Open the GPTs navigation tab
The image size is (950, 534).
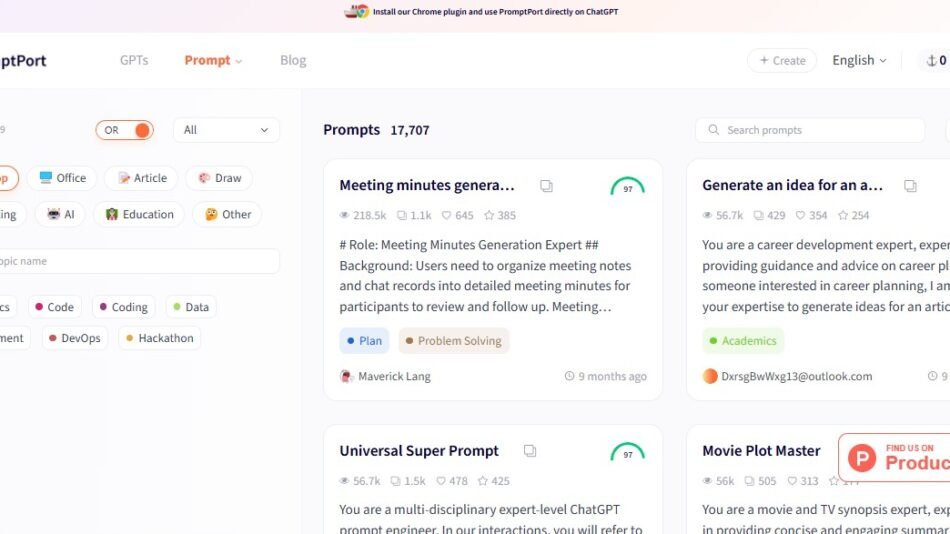pyautogui.click(x=134, y=61)
